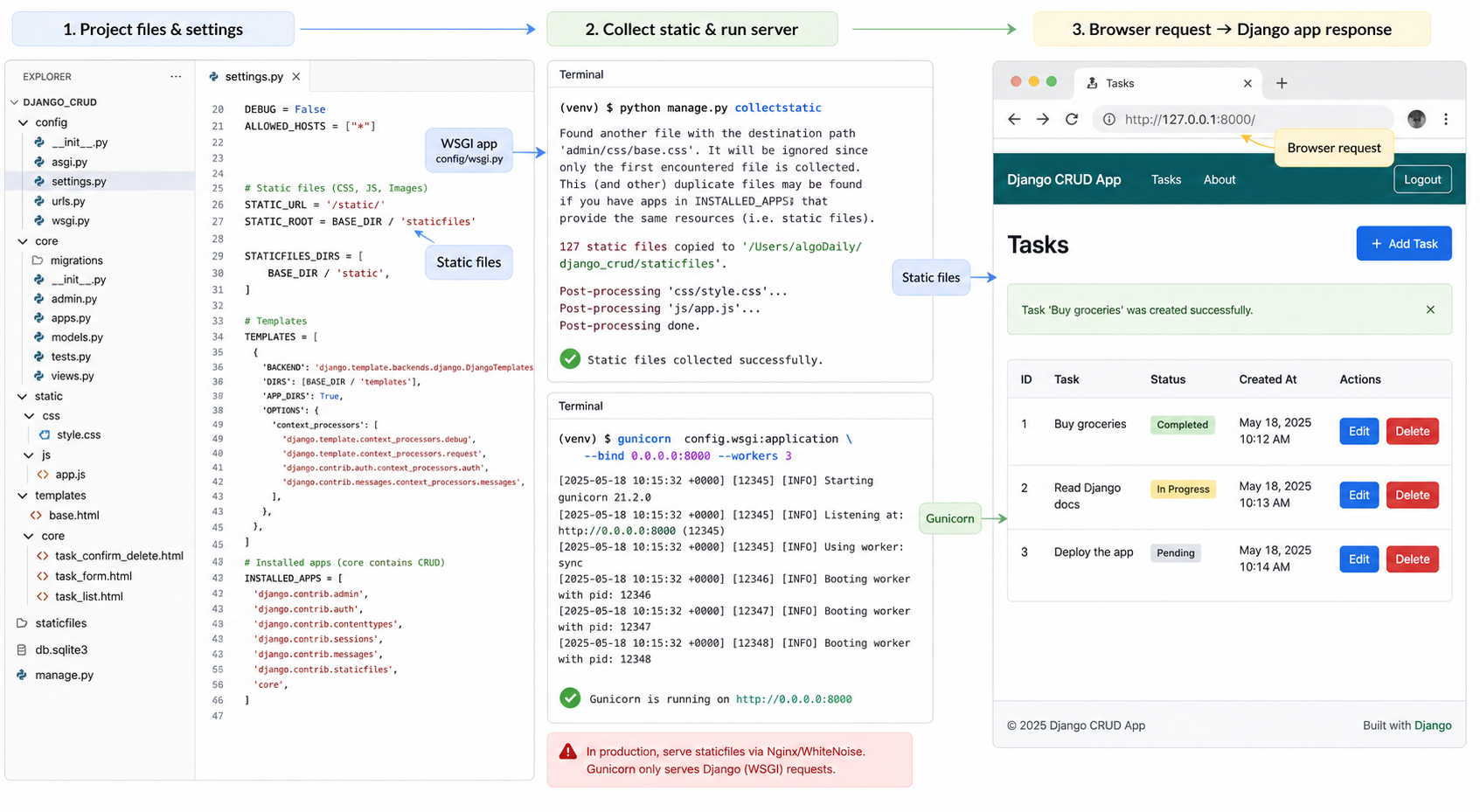Delete the Deploy the app task

(x=1413, y=559)
